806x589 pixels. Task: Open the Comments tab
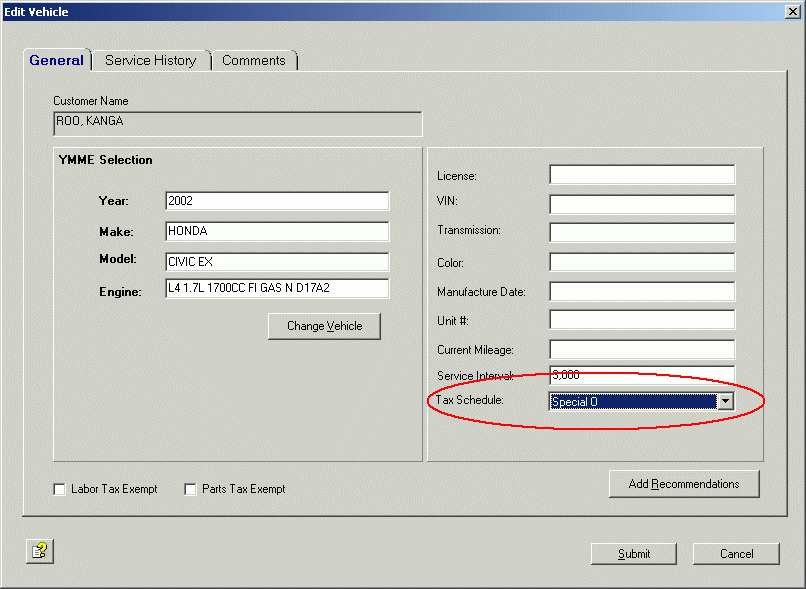254,60
